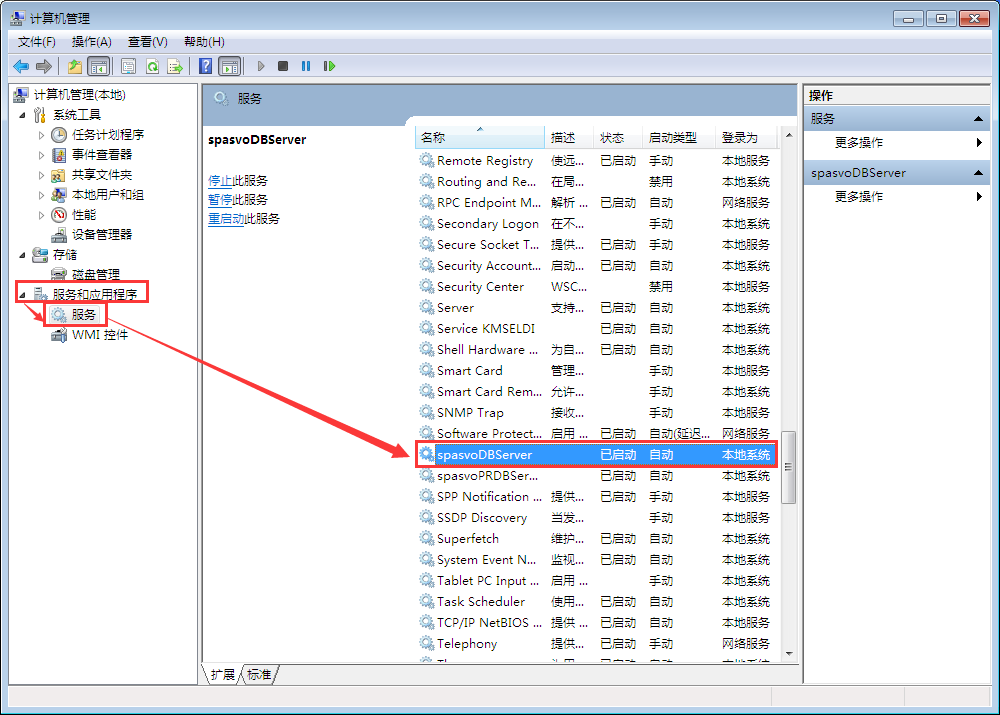Click the Restart Service toolbar icon
Image resolution: width=1000 pixels, height=715 pixels.
pyautogui.click(x=329, y=66)
